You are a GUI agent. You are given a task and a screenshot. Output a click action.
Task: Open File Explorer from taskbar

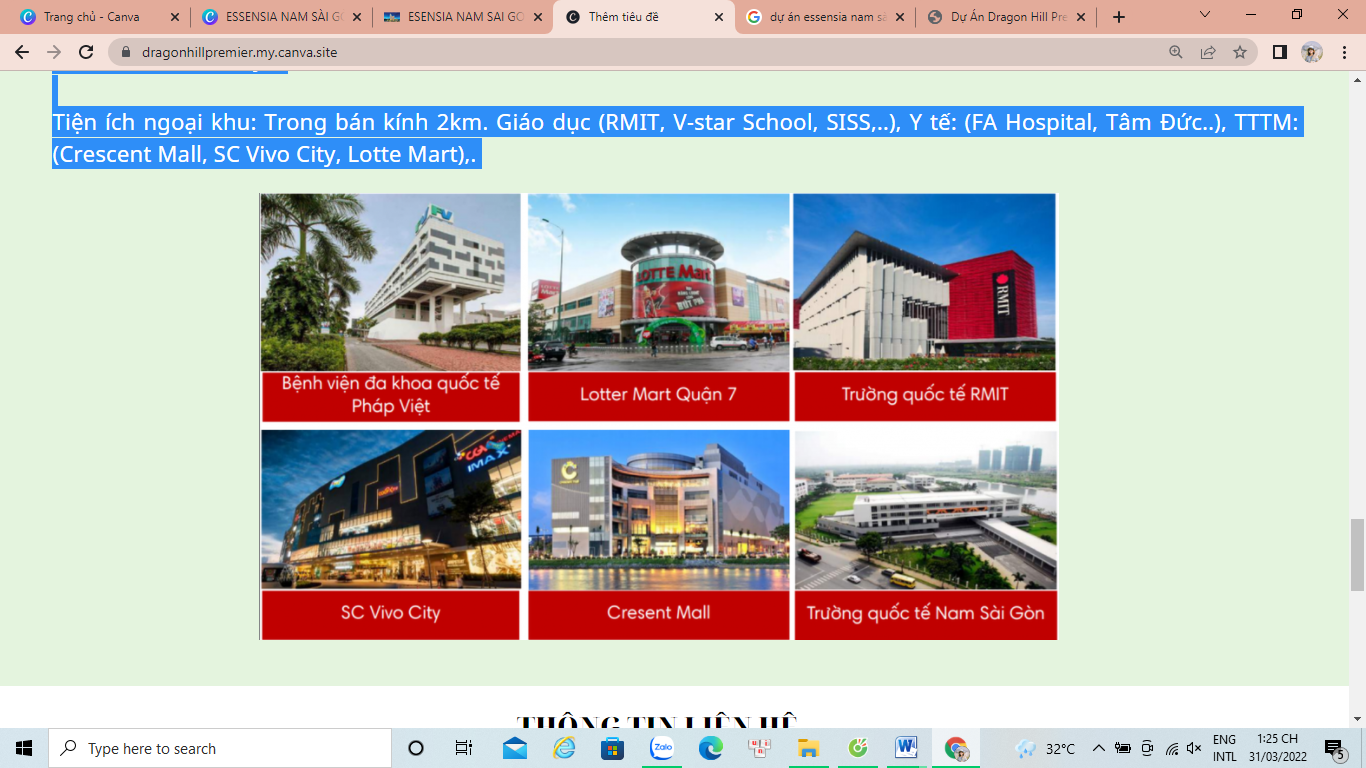(808, 748)
